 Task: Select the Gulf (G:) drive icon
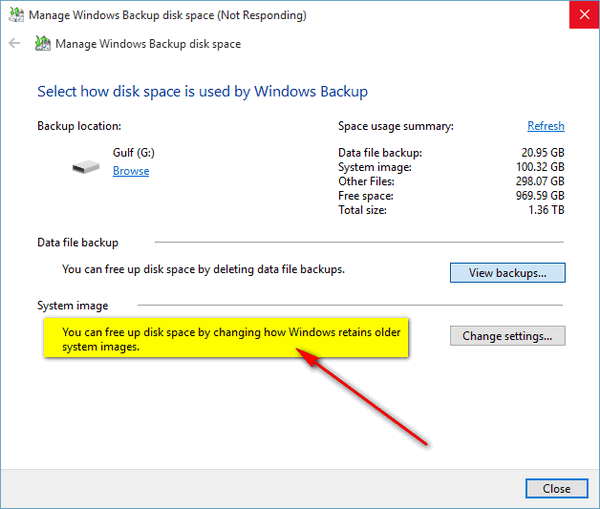(x=86, y=167)
